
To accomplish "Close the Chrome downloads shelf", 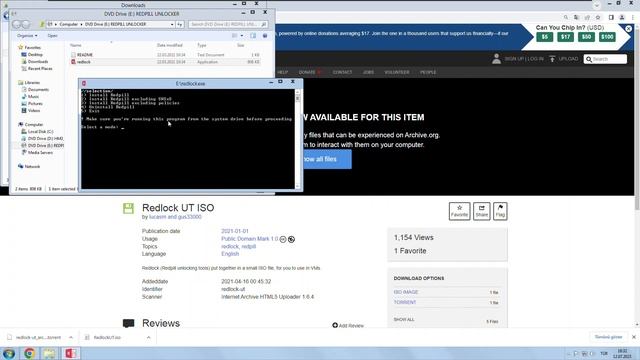I will point(633,337).
